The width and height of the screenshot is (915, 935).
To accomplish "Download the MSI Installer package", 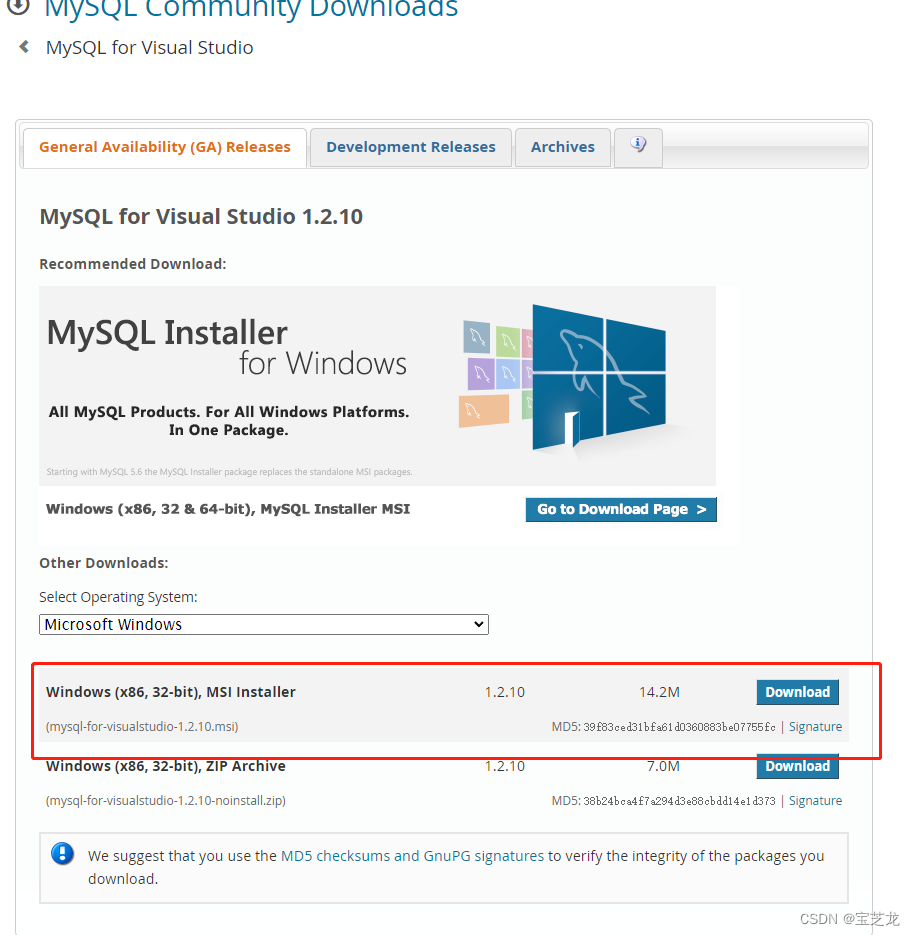I will tap(797, 692).
